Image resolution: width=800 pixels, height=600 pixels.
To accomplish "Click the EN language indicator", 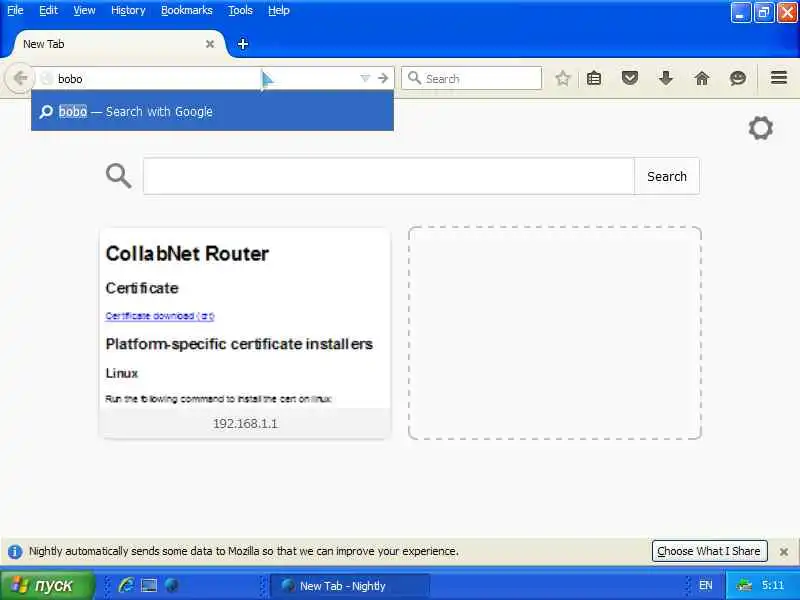I will tap(705, 586).
